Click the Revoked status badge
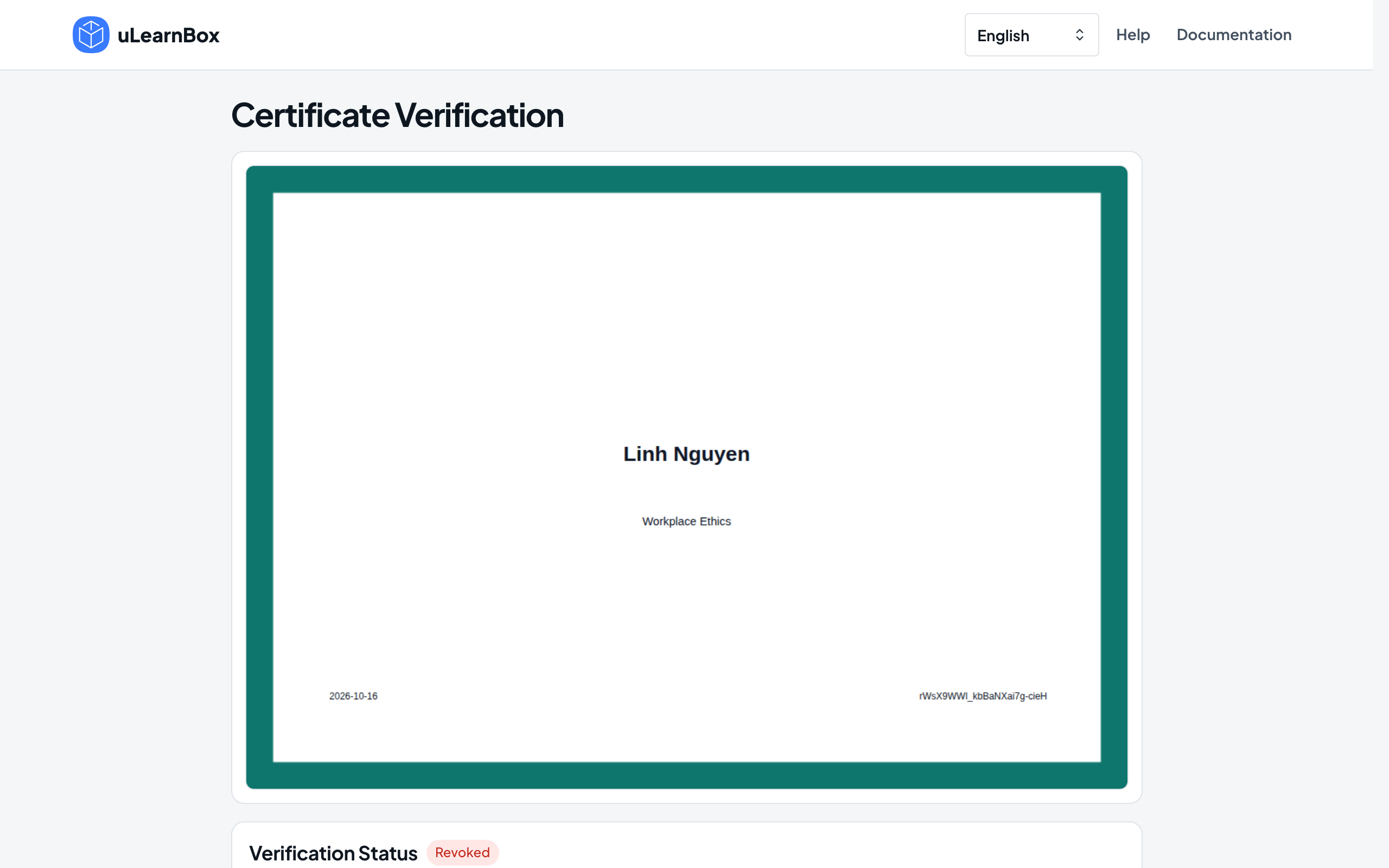Screen dimensions: 1389x868 click(462, 852)
